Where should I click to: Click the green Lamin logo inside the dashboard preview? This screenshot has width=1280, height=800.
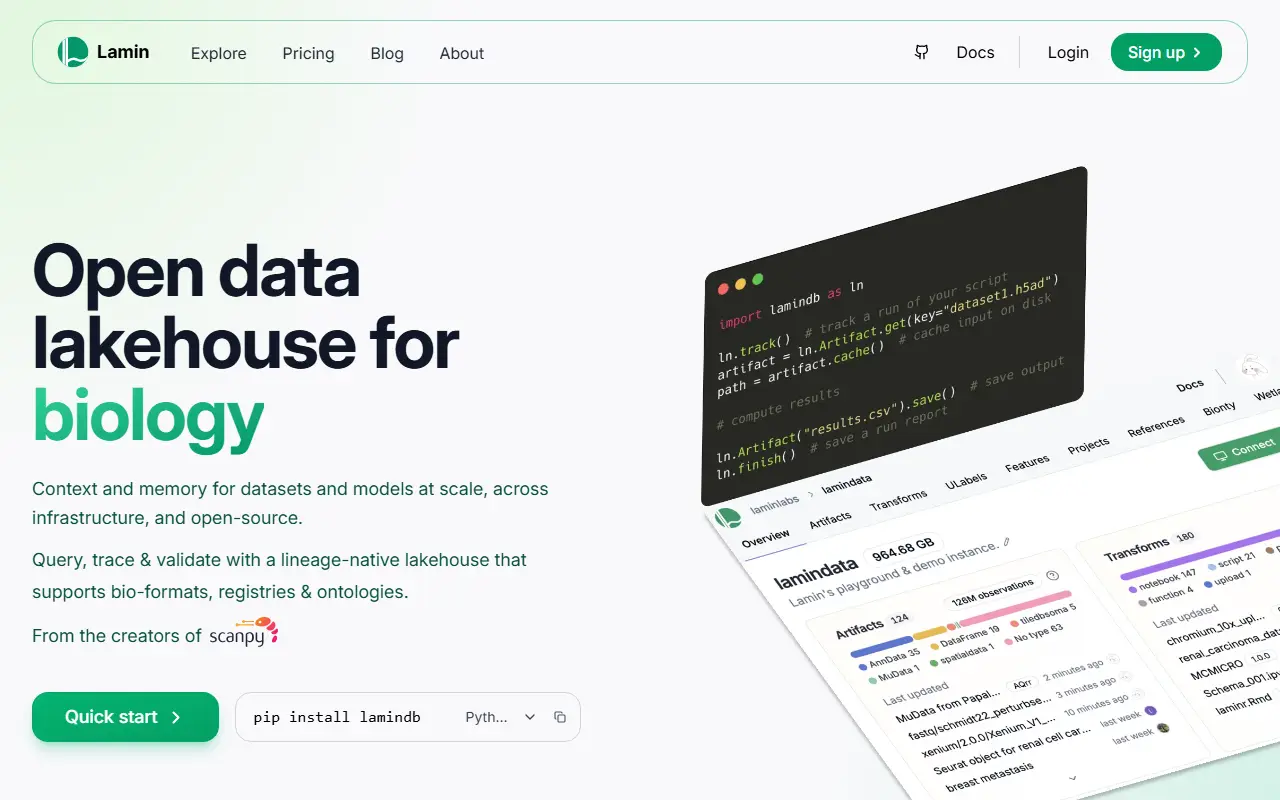pyautogui.click(x=728, y=518)
